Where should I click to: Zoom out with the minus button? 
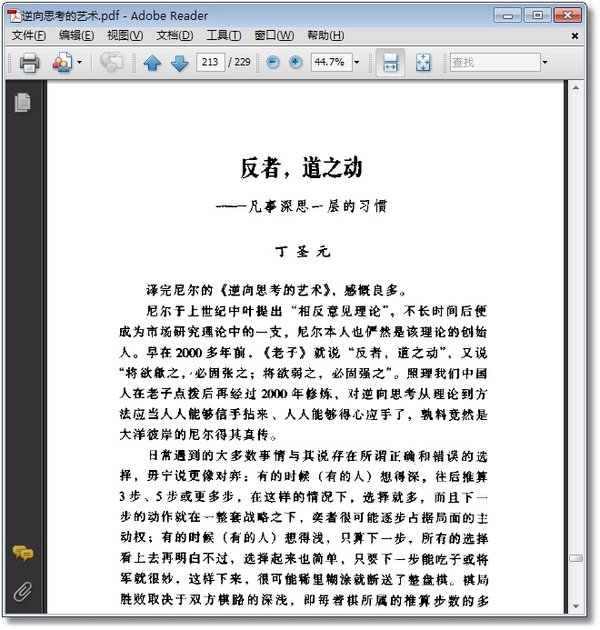click(273, 62)
